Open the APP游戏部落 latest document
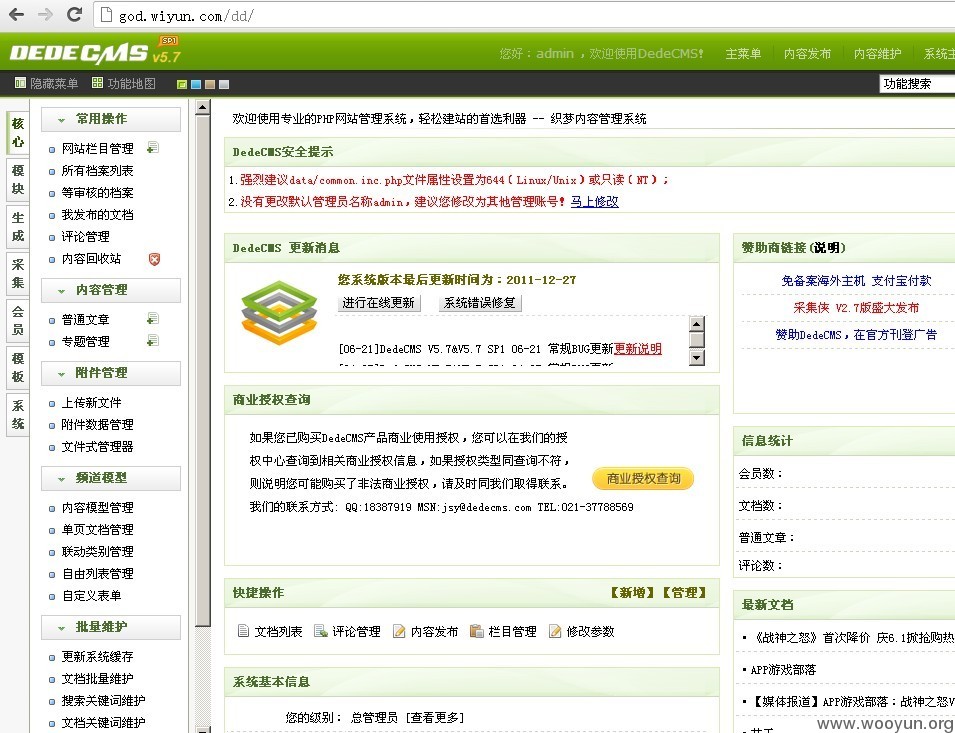 pos(783,670)
